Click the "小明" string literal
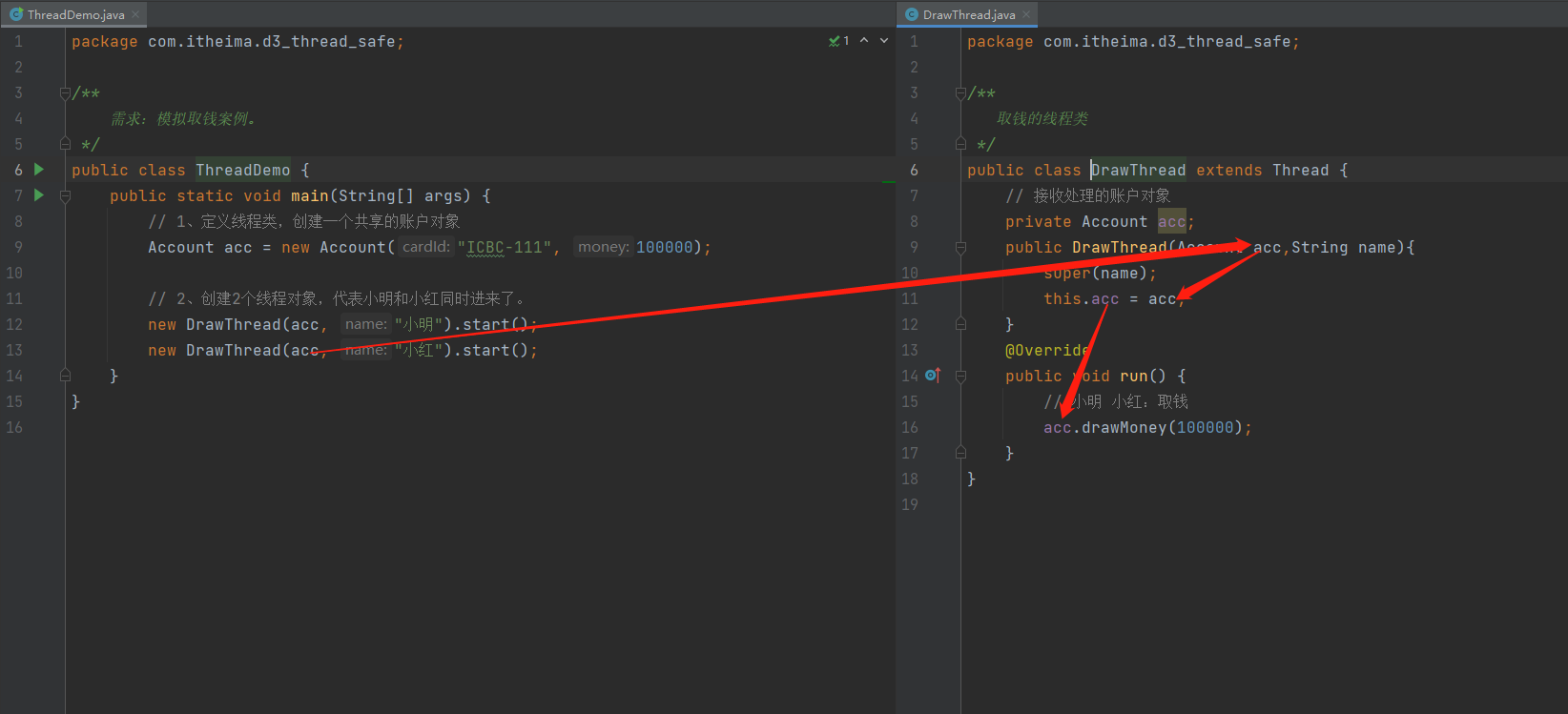Screen dimensions: 1568x714 419,324
